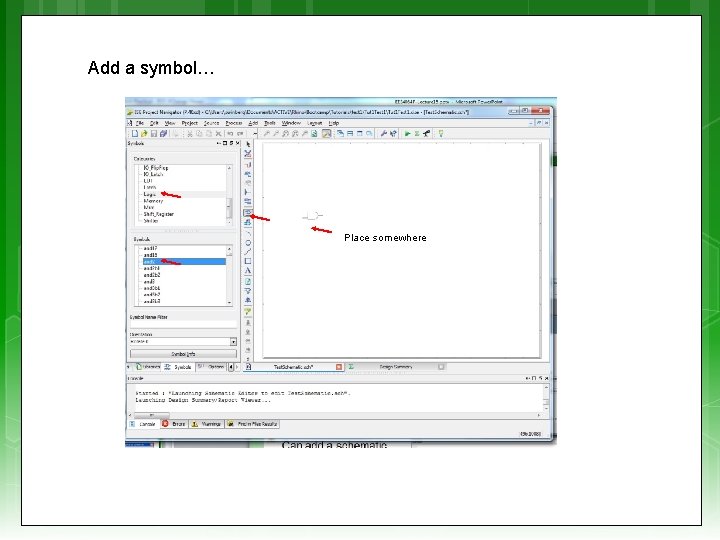Switch to the Console tab
The height and width of the screenshot is (540, 720).
[x=143, y=424]
